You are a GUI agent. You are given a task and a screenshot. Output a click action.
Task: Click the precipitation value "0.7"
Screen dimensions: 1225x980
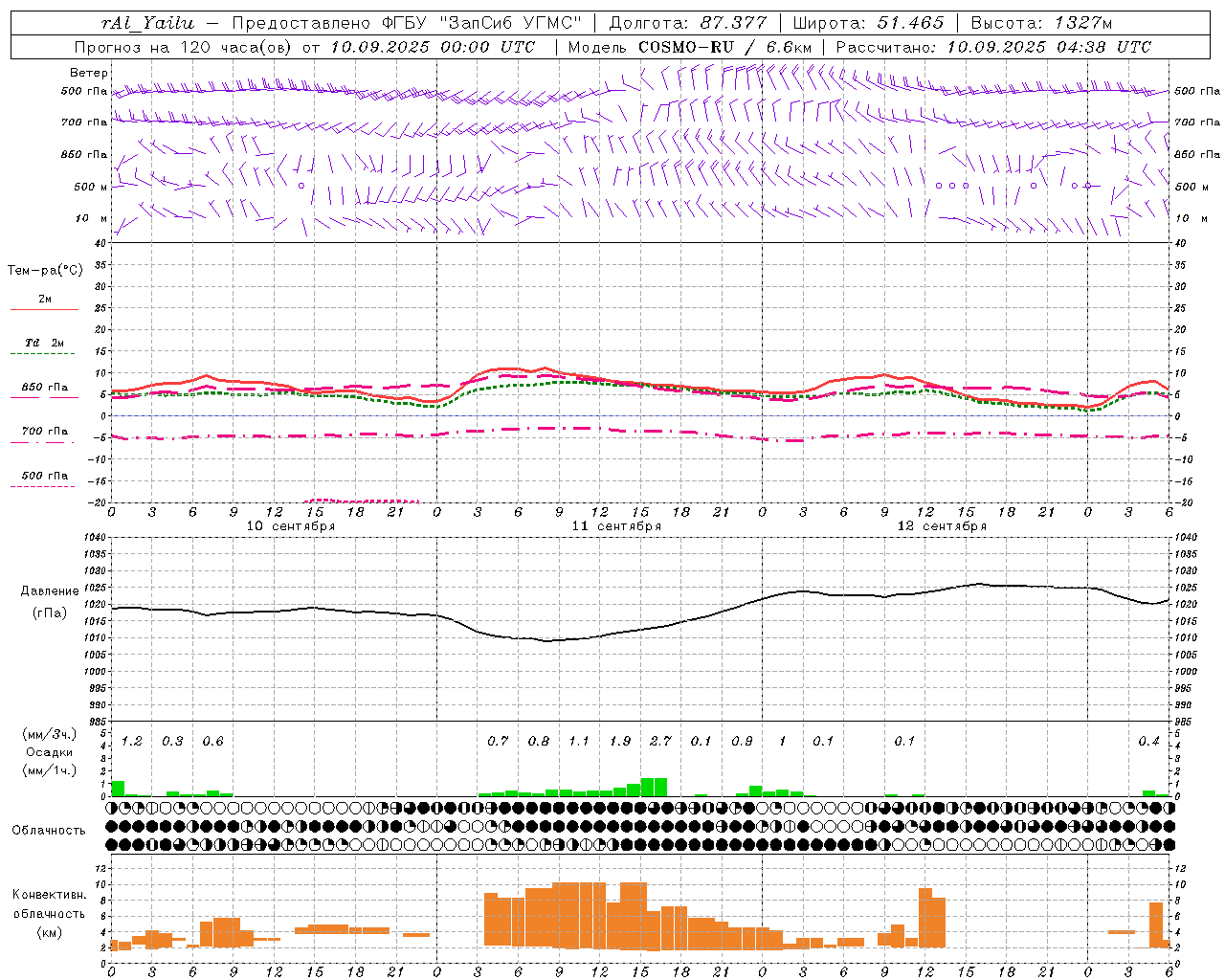498,742
